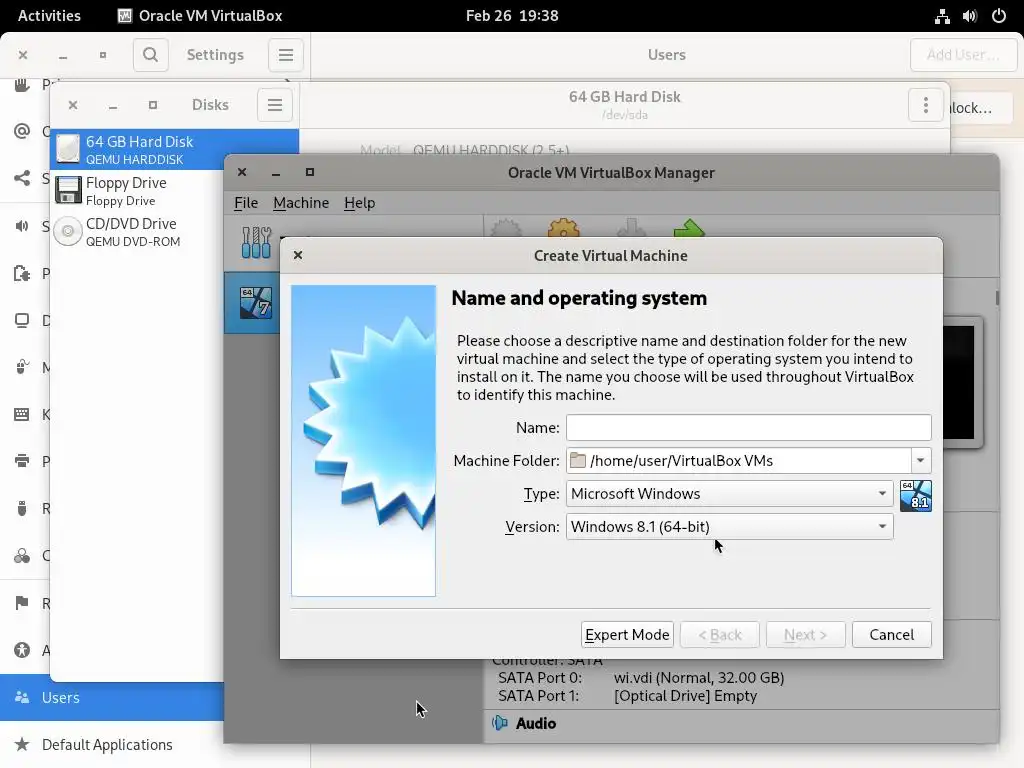Select the 64 GB Hard Disk icon in Disks
1024x768 pixels.
68,149
